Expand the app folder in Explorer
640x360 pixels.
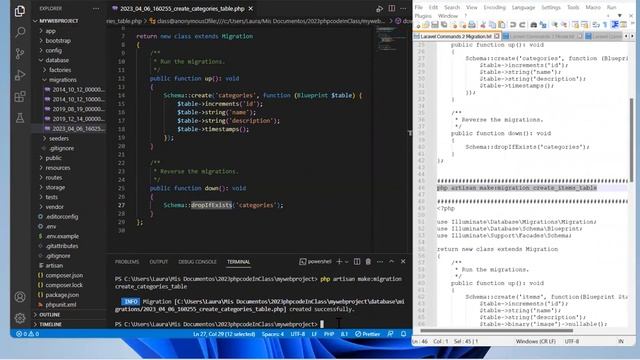point(69,31)
